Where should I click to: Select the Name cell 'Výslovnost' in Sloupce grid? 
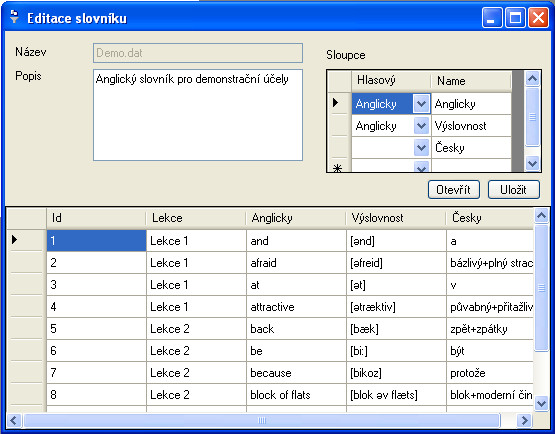(471, 126)
